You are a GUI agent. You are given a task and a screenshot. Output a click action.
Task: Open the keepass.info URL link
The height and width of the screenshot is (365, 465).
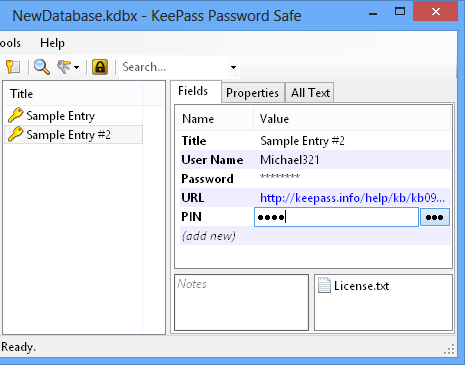click(x=352, y=198)
